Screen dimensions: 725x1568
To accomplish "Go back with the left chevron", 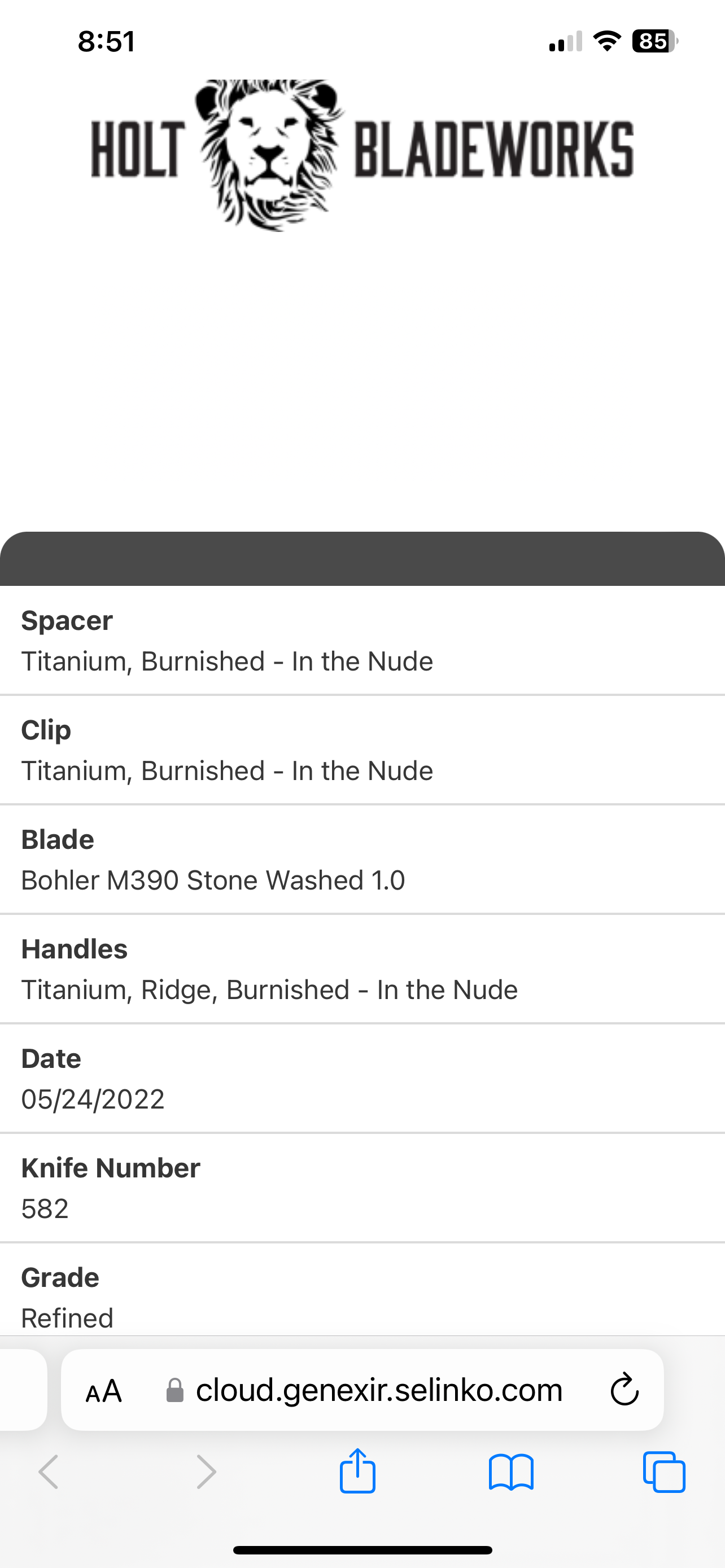I will coord(49,1472).
